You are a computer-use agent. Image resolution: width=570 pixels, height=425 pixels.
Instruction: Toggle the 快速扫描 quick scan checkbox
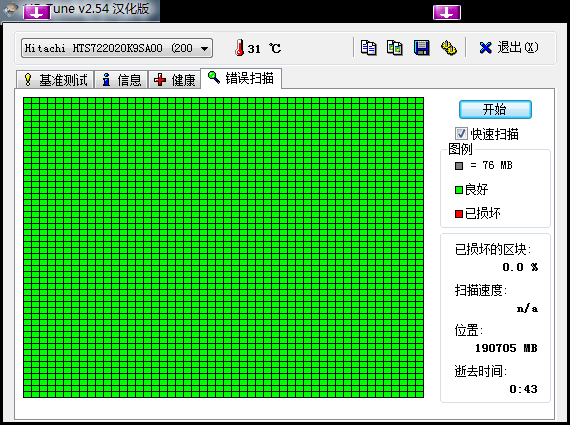461,133
